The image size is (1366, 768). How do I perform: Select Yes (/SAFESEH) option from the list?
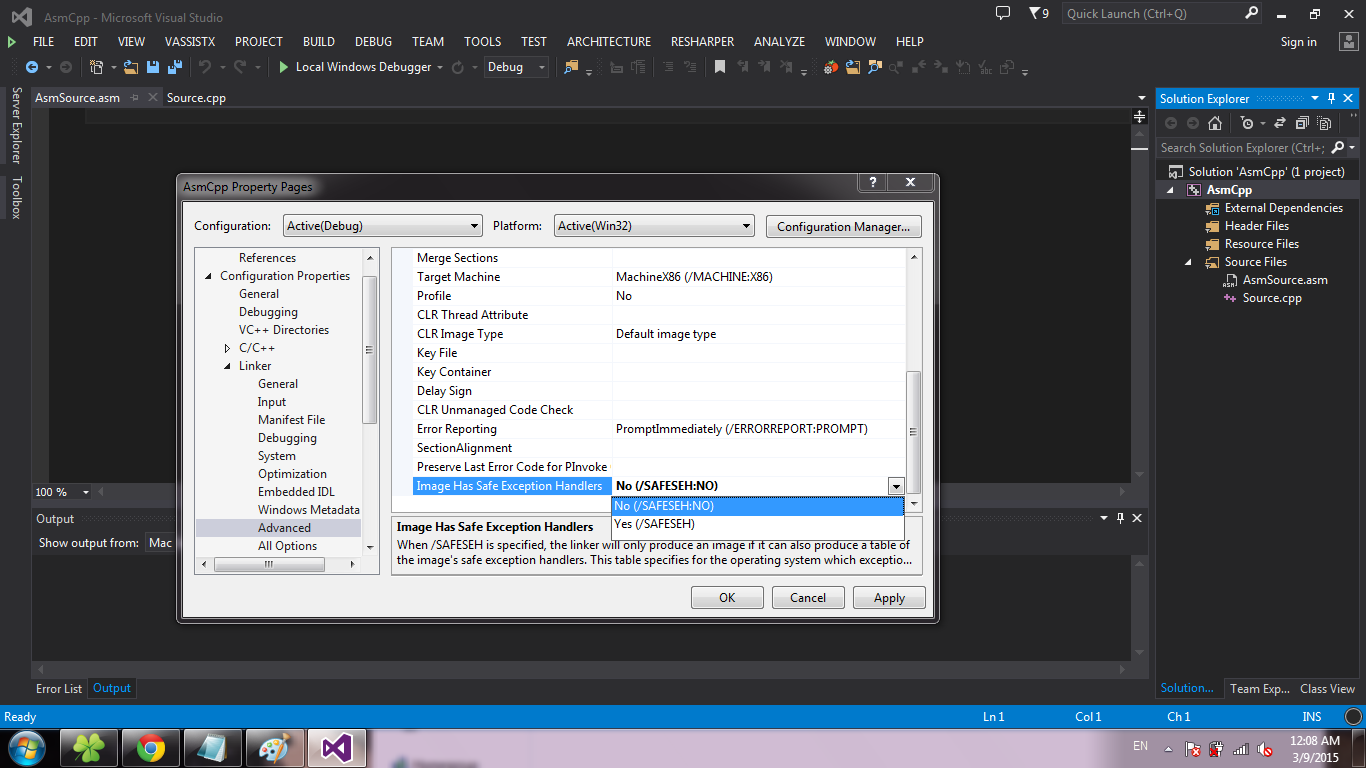(757, 524)
